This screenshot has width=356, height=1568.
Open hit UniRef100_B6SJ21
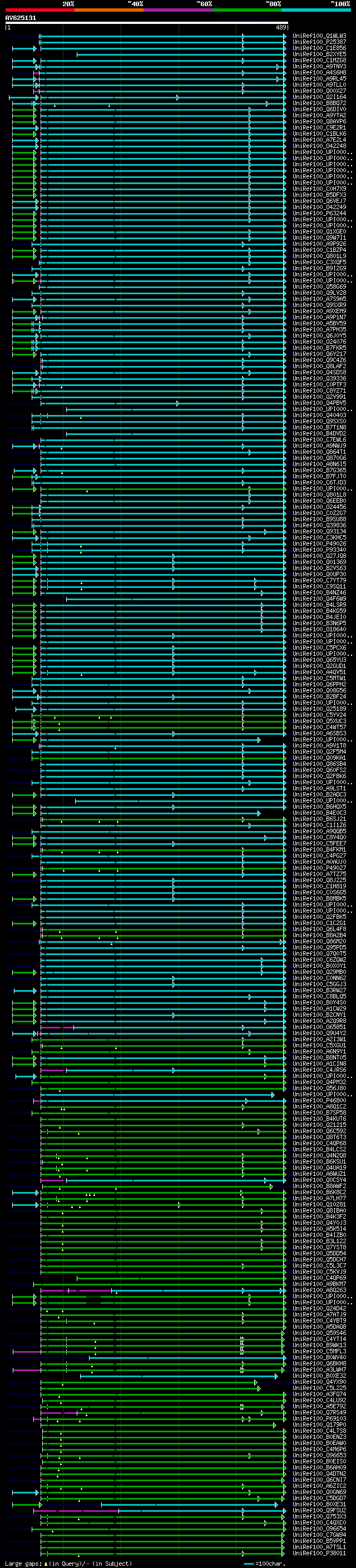319,819
